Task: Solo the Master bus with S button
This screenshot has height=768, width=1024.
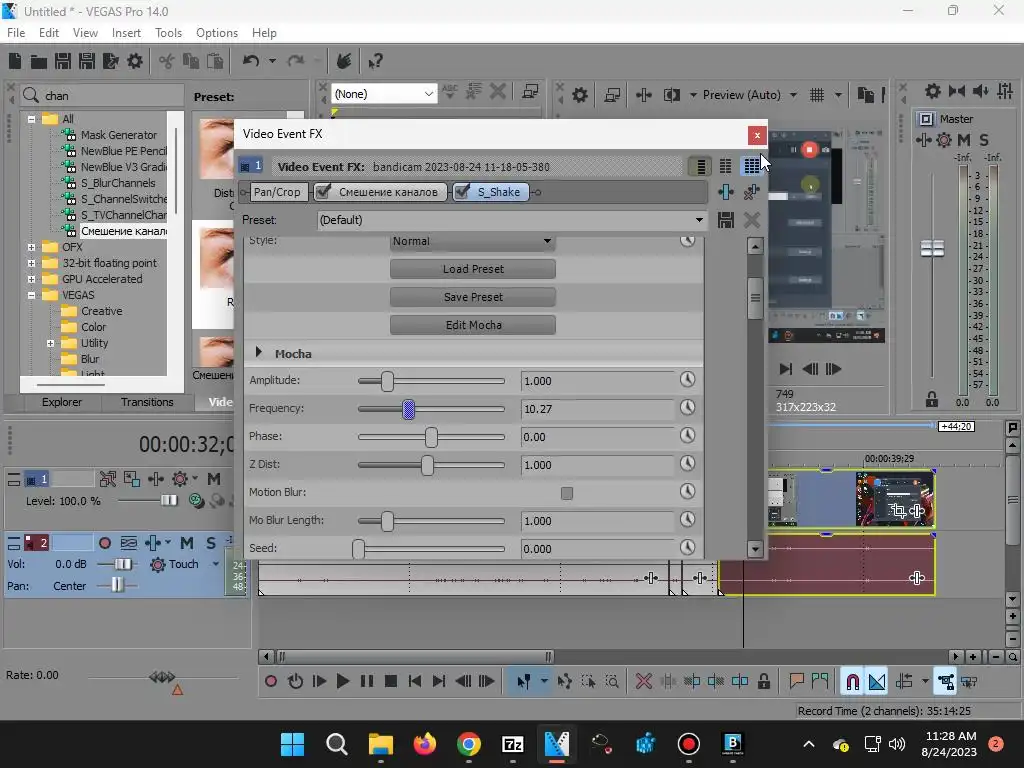Action: [984, 140]
